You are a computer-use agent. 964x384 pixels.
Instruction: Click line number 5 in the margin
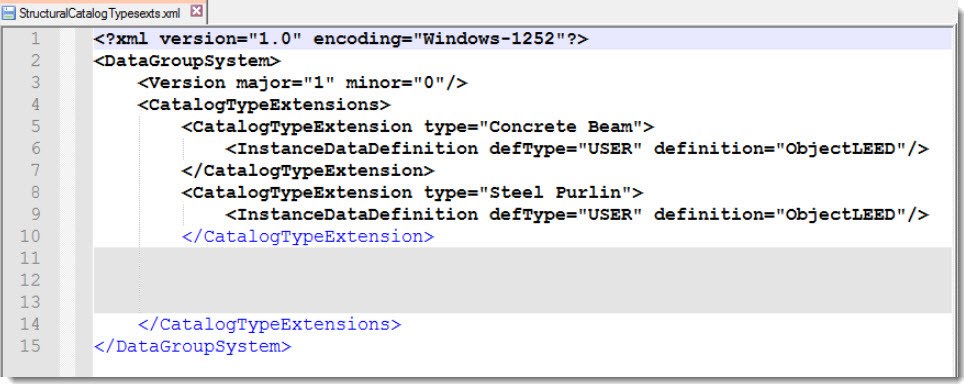[34, 127]
